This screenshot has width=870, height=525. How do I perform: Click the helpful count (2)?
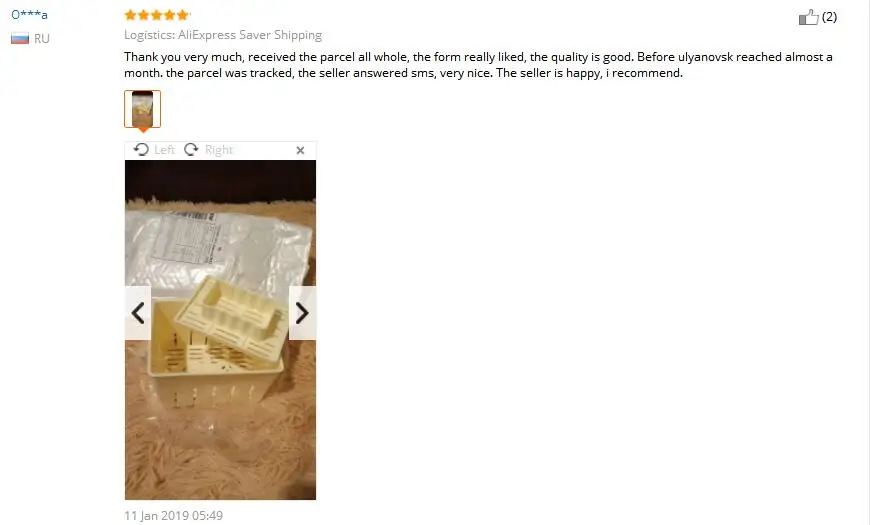(829, 17)
